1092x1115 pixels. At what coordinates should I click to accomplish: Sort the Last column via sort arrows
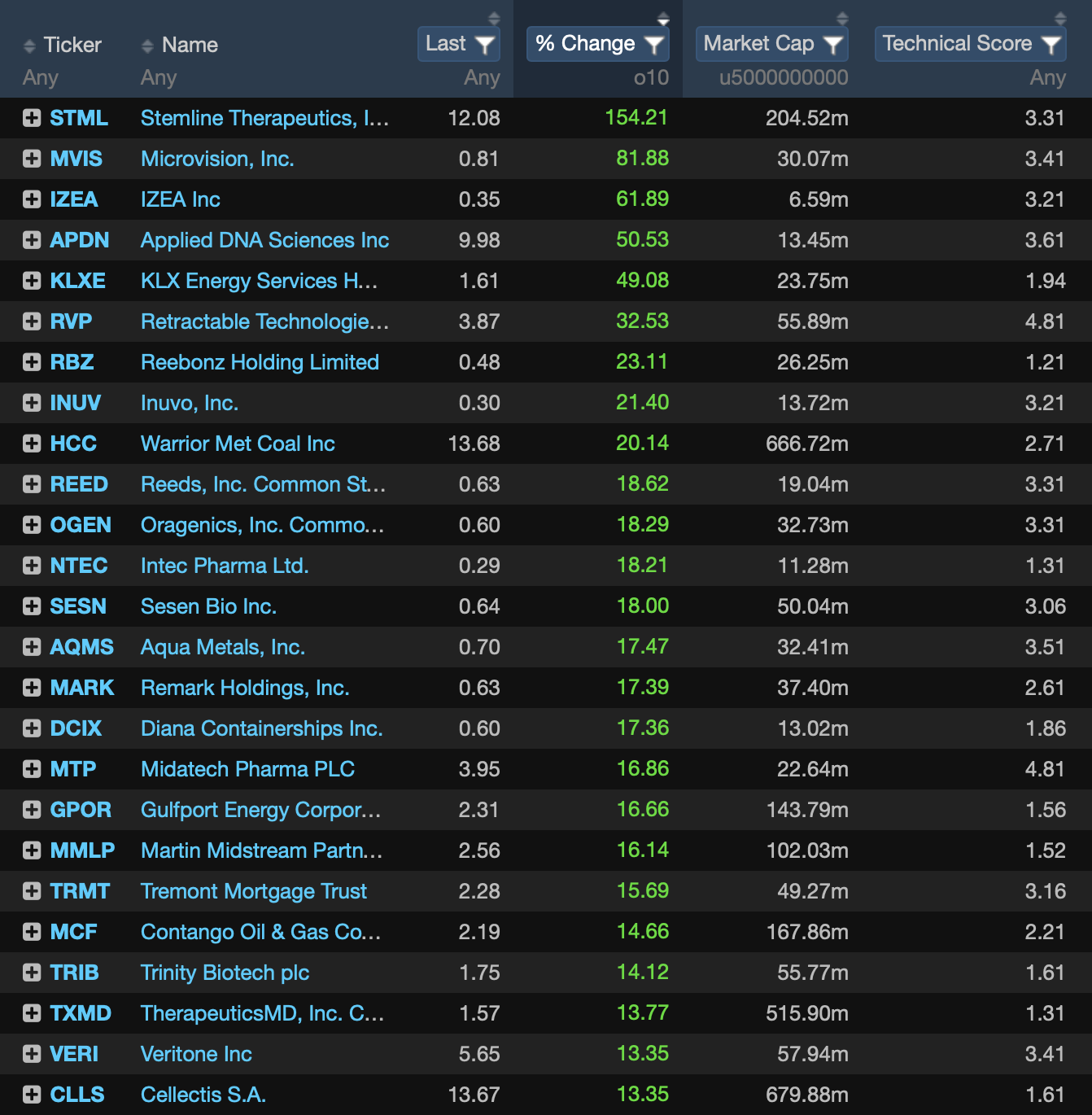(493, 18)
